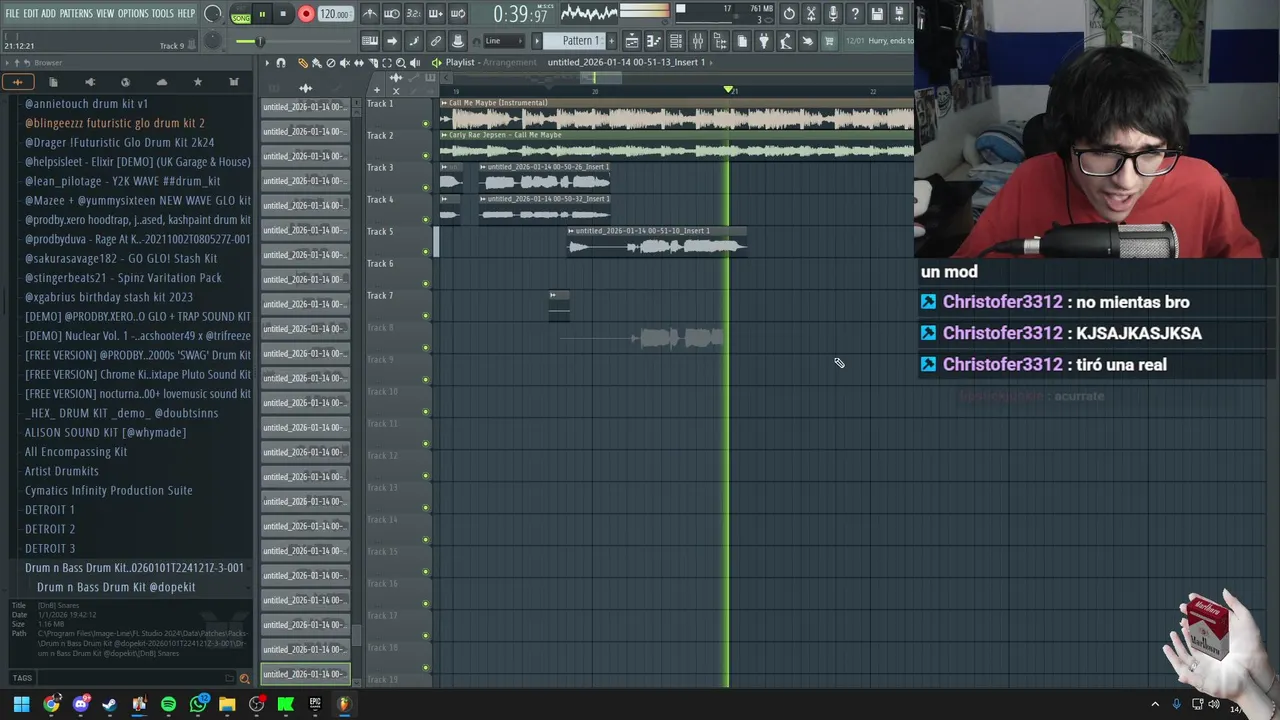
Task: Select the playlist playback speaker tool
Action: (415, 62)
